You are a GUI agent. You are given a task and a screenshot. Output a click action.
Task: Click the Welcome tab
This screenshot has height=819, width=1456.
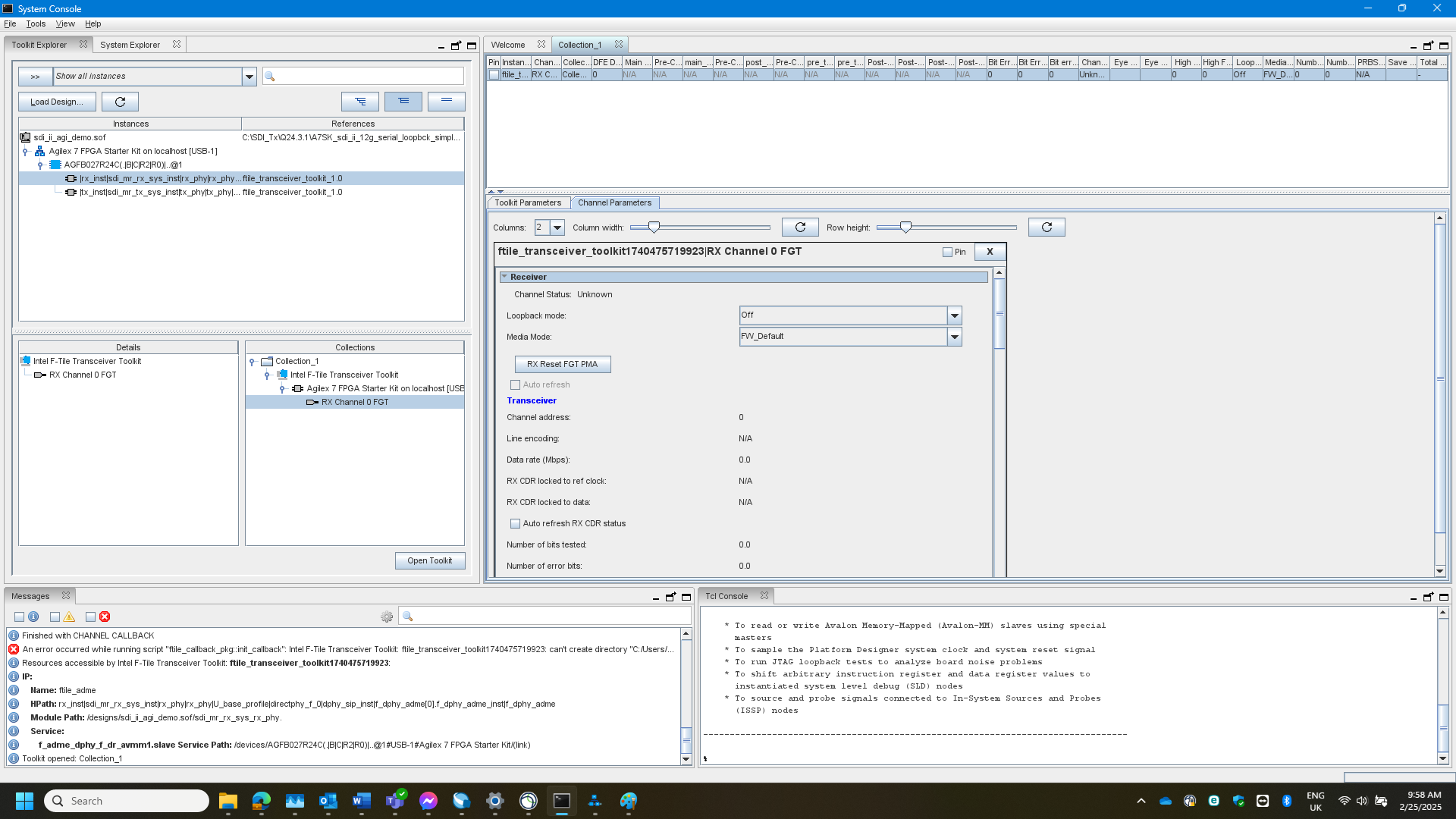pyautogui.click(x=508, y=45)
